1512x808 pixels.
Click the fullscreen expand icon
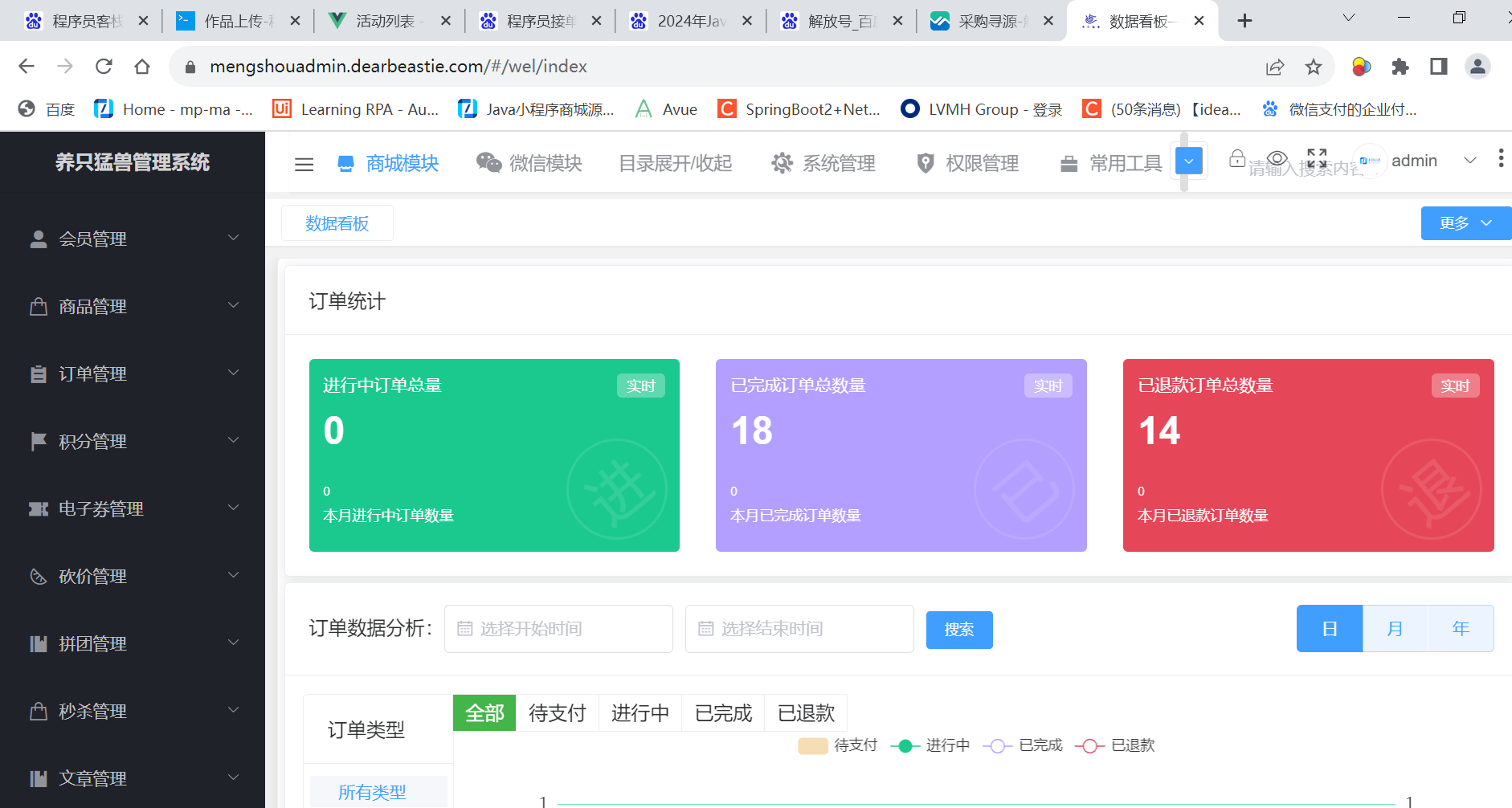pyautogui.click(x=1317, y=158)
